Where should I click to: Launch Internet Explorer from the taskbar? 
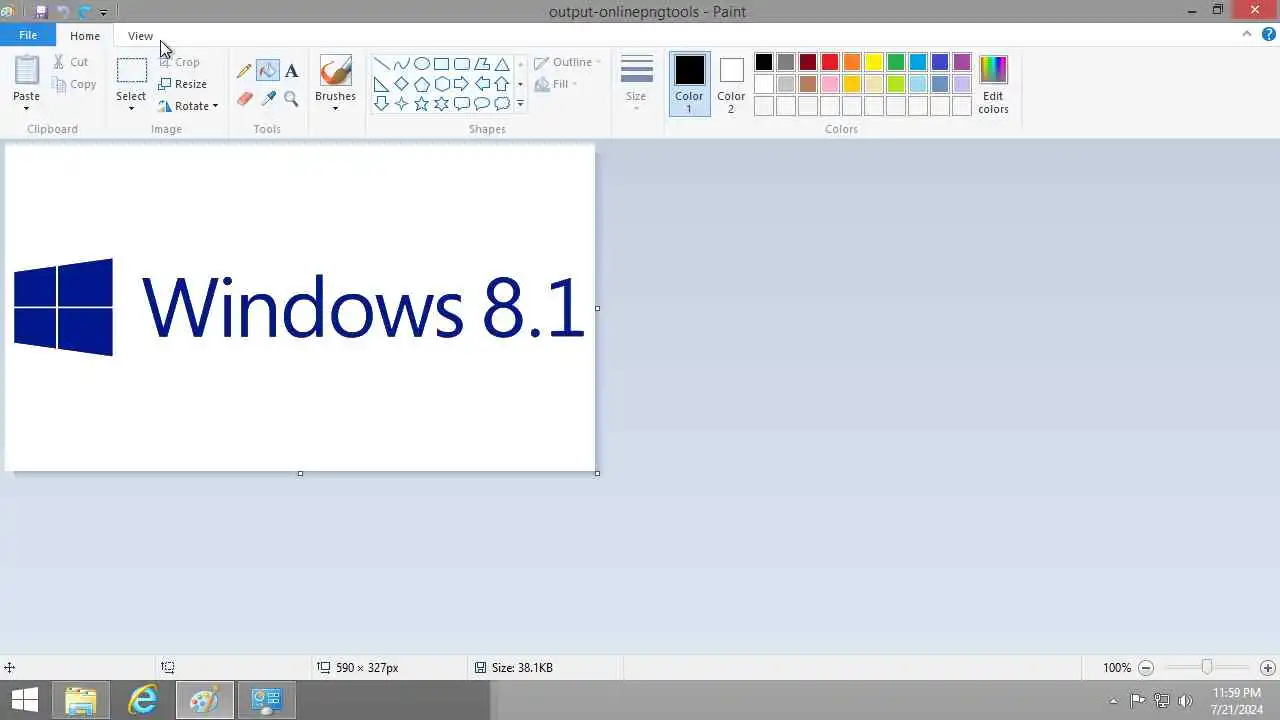point(143,700)
